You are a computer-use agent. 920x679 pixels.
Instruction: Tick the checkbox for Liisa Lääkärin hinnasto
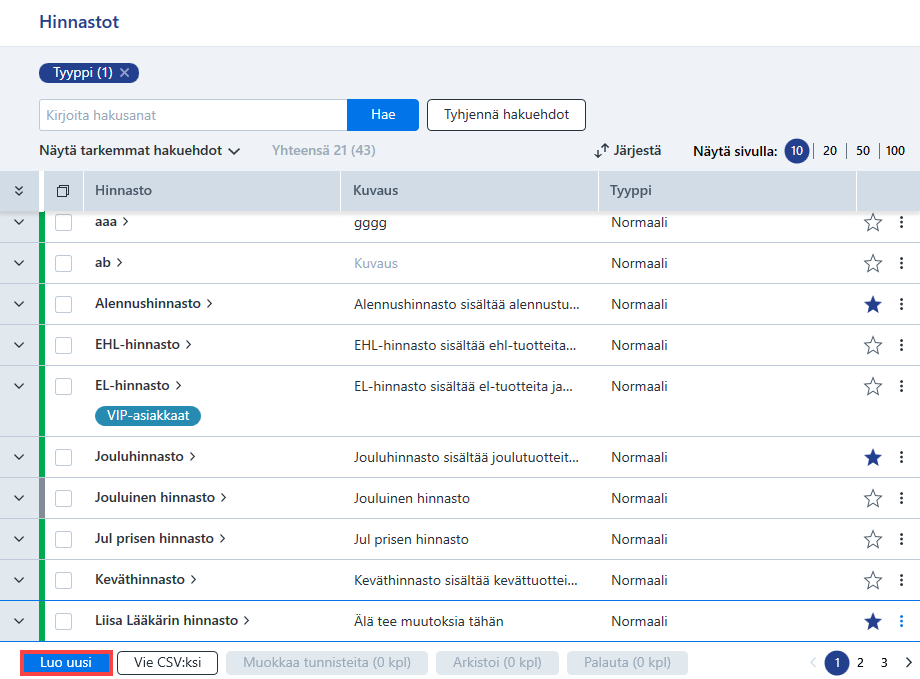(x=63, y=621)
